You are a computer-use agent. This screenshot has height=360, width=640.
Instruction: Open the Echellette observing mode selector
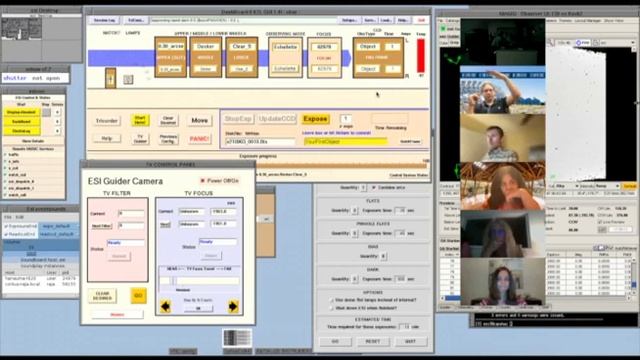(x=285, y=47)
